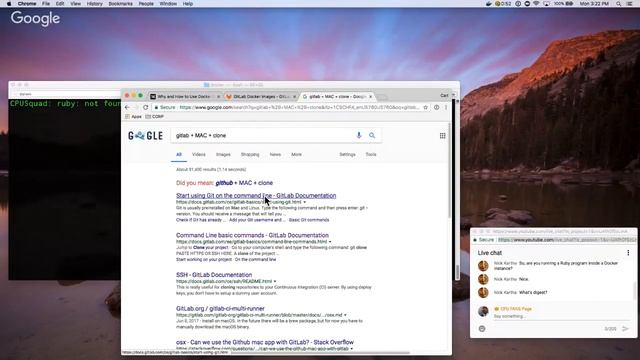Expand the arrow beside command-line-commands URL
Image resolution: width=640 pixels, height=360 pixels.
[x=330, y=242]
